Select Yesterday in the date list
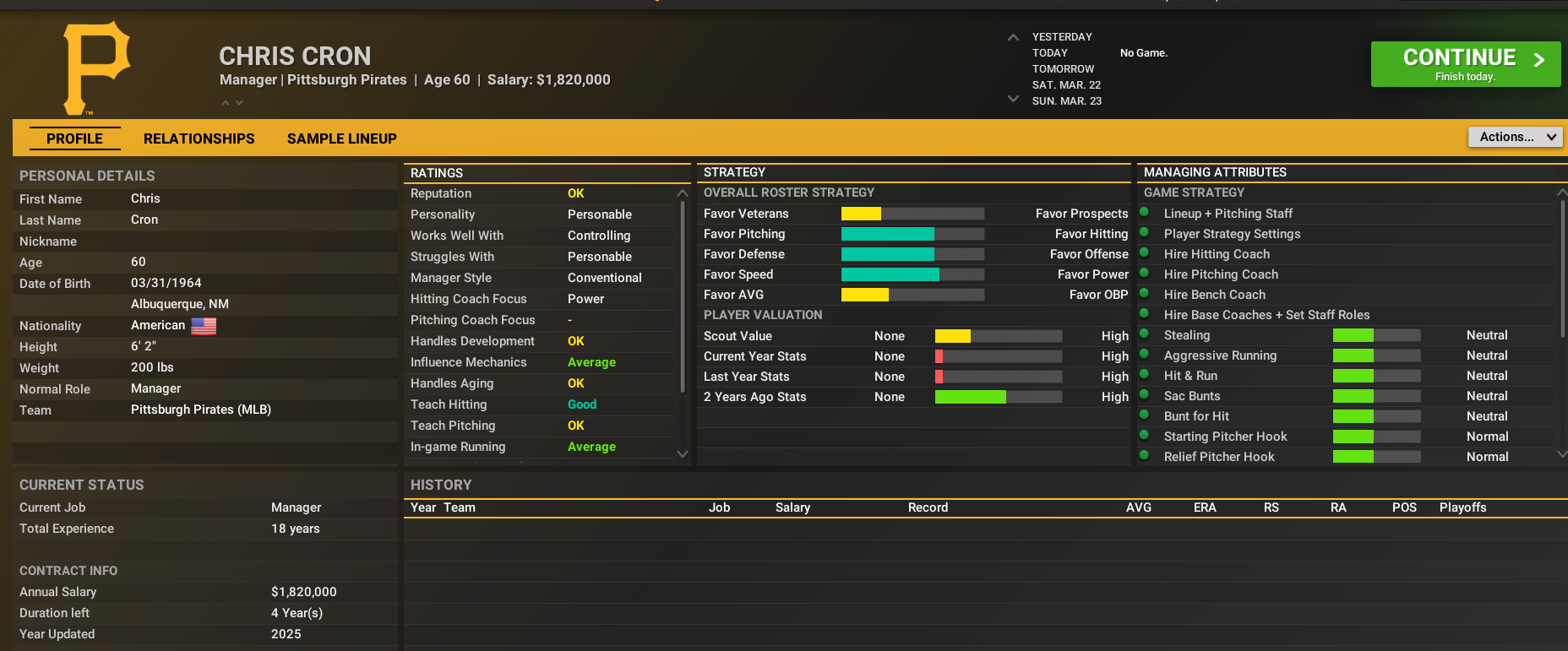The height and width of the screenshot is (651, 1568). [x=1062, y=37]
